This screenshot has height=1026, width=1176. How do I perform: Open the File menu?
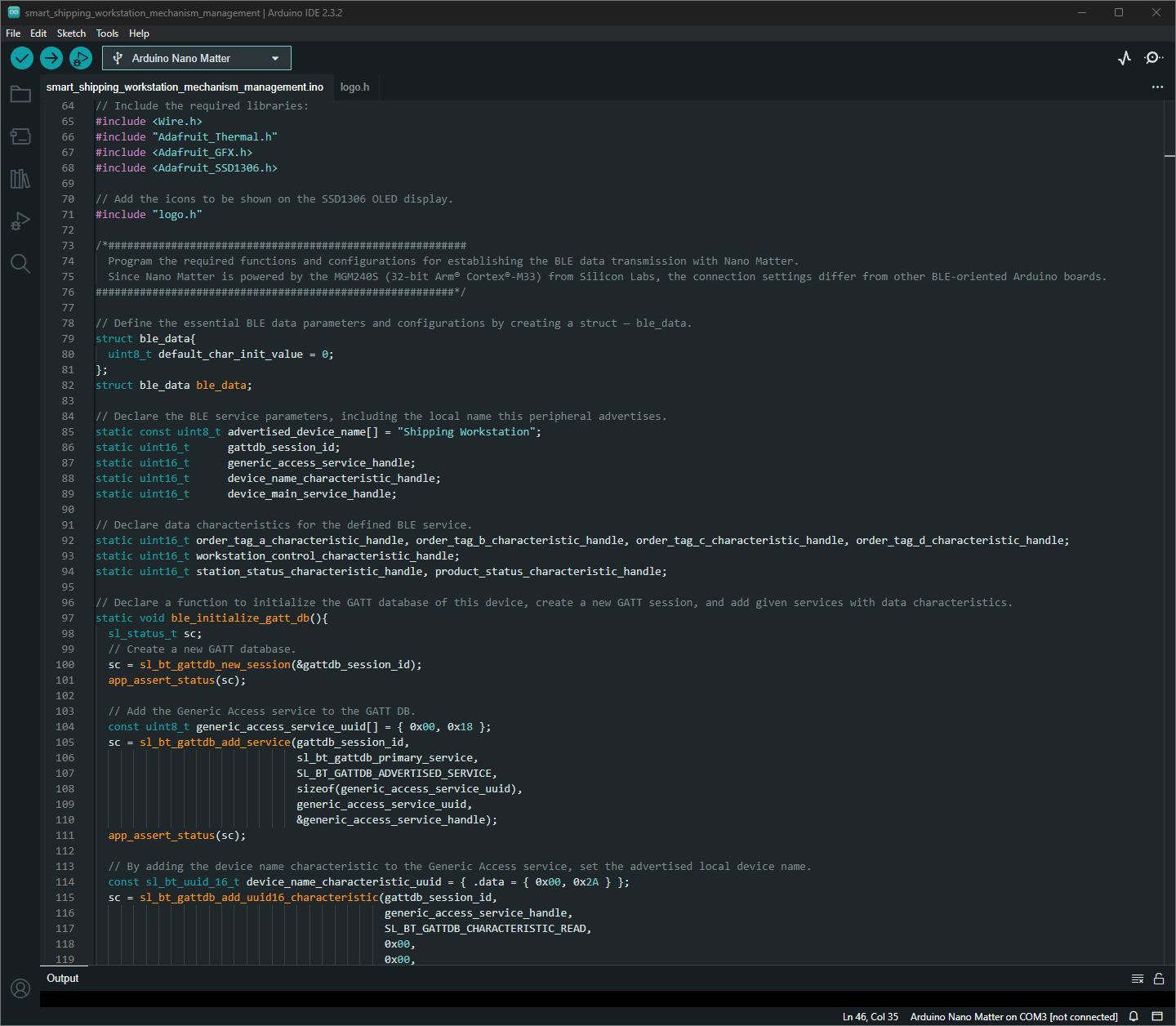pos(13,33)
